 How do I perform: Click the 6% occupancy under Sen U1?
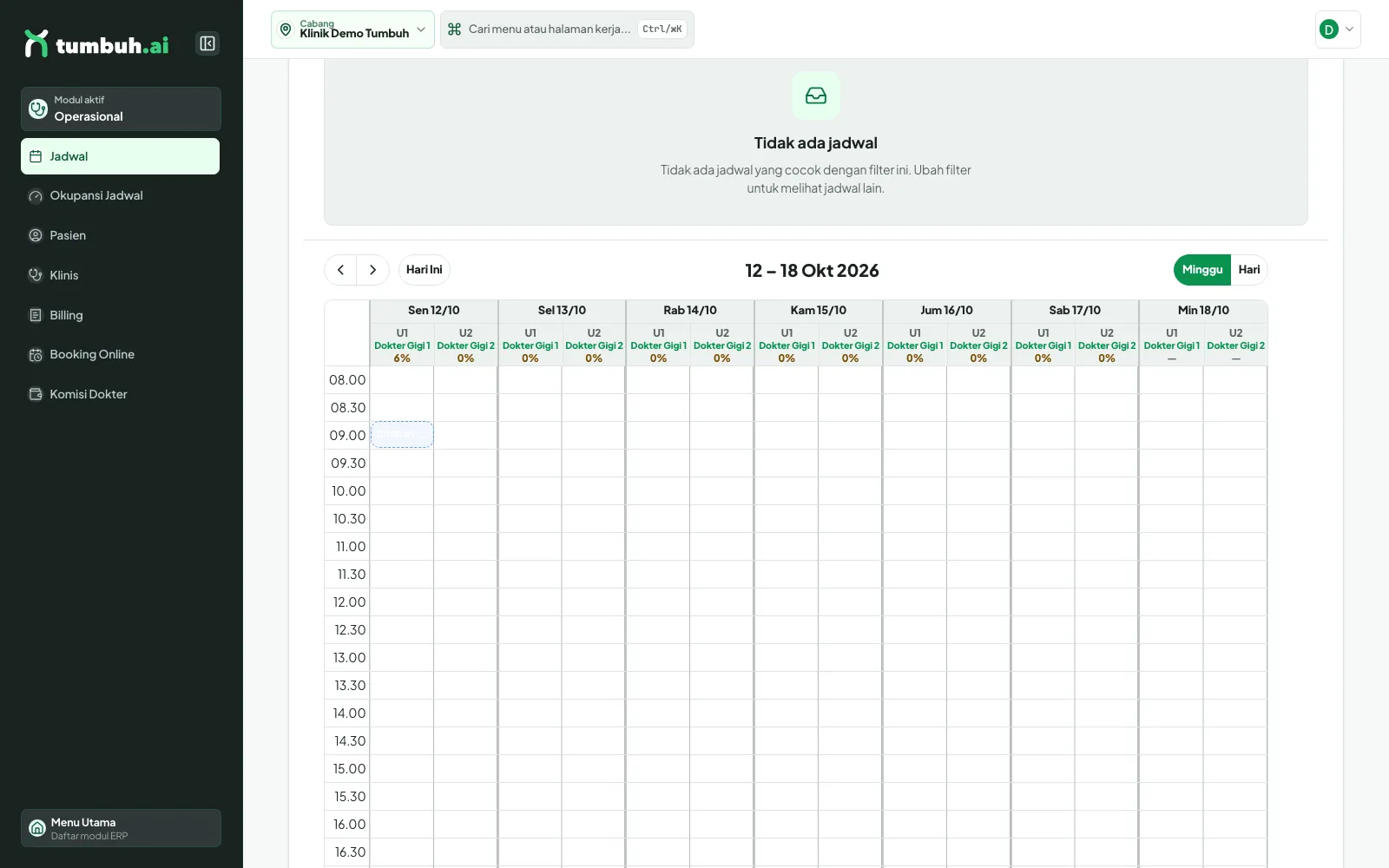402,358
